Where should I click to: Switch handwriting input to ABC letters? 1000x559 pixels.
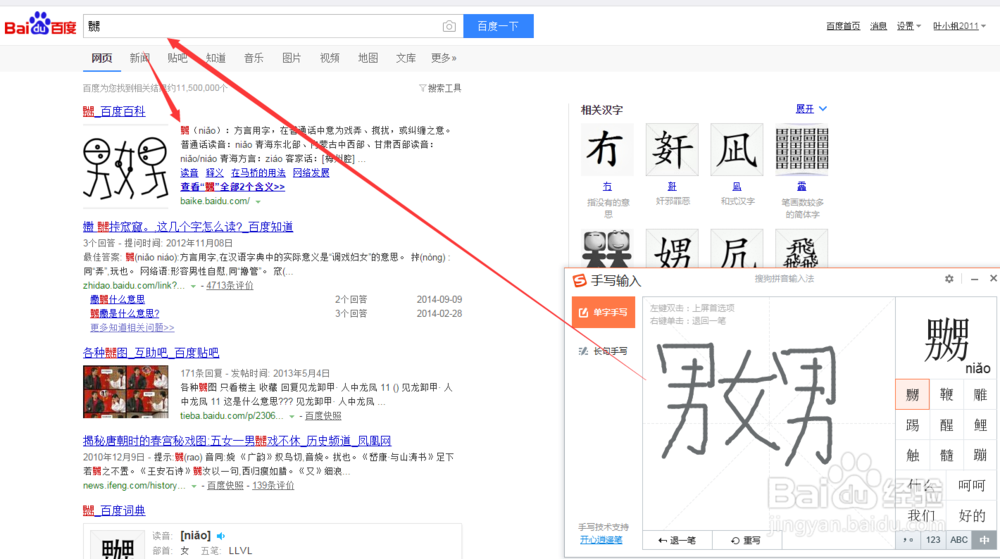pos(959,540)
